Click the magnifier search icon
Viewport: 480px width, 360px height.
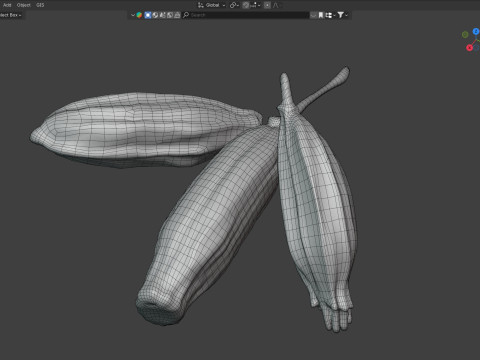pos(186,15)
